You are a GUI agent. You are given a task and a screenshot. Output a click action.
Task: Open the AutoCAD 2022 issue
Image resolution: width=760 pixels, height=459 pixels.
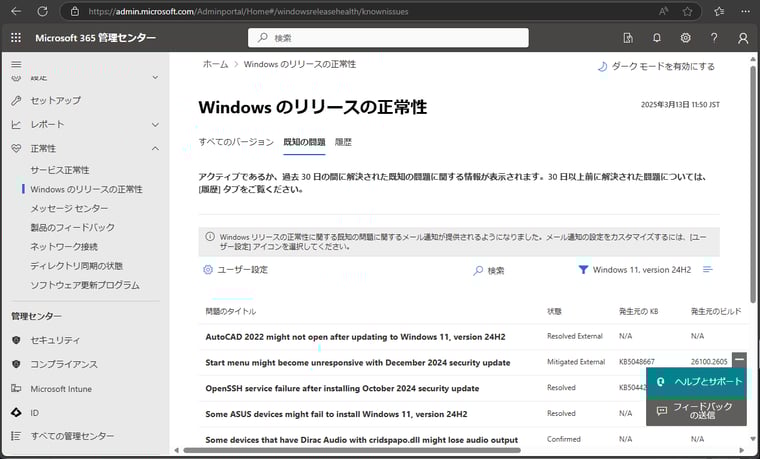pyautogui.click(x=355, y=337)
